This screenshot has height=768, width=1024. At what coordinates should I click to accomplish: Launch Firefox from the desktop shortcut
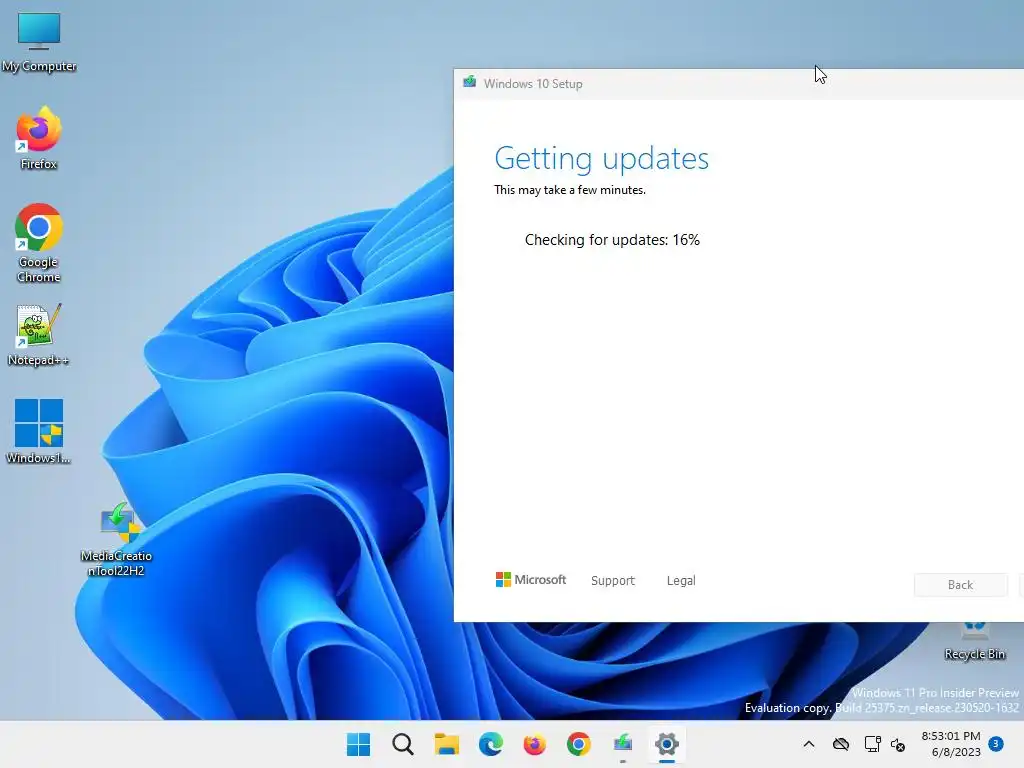coord(39,138)
